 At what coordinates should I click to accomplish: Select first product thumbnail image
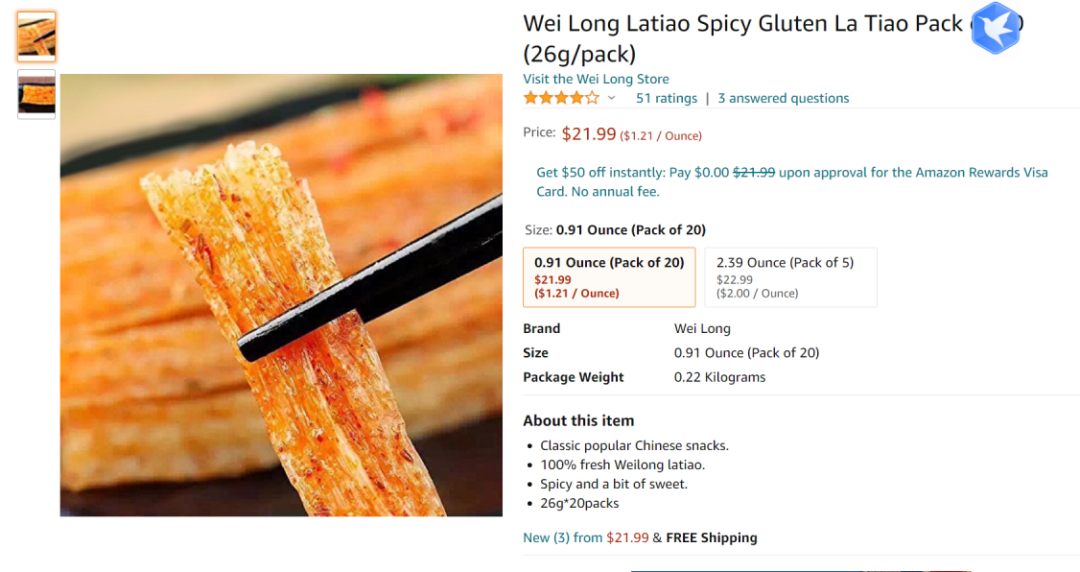pyautogui.click(x=37, y=37)
